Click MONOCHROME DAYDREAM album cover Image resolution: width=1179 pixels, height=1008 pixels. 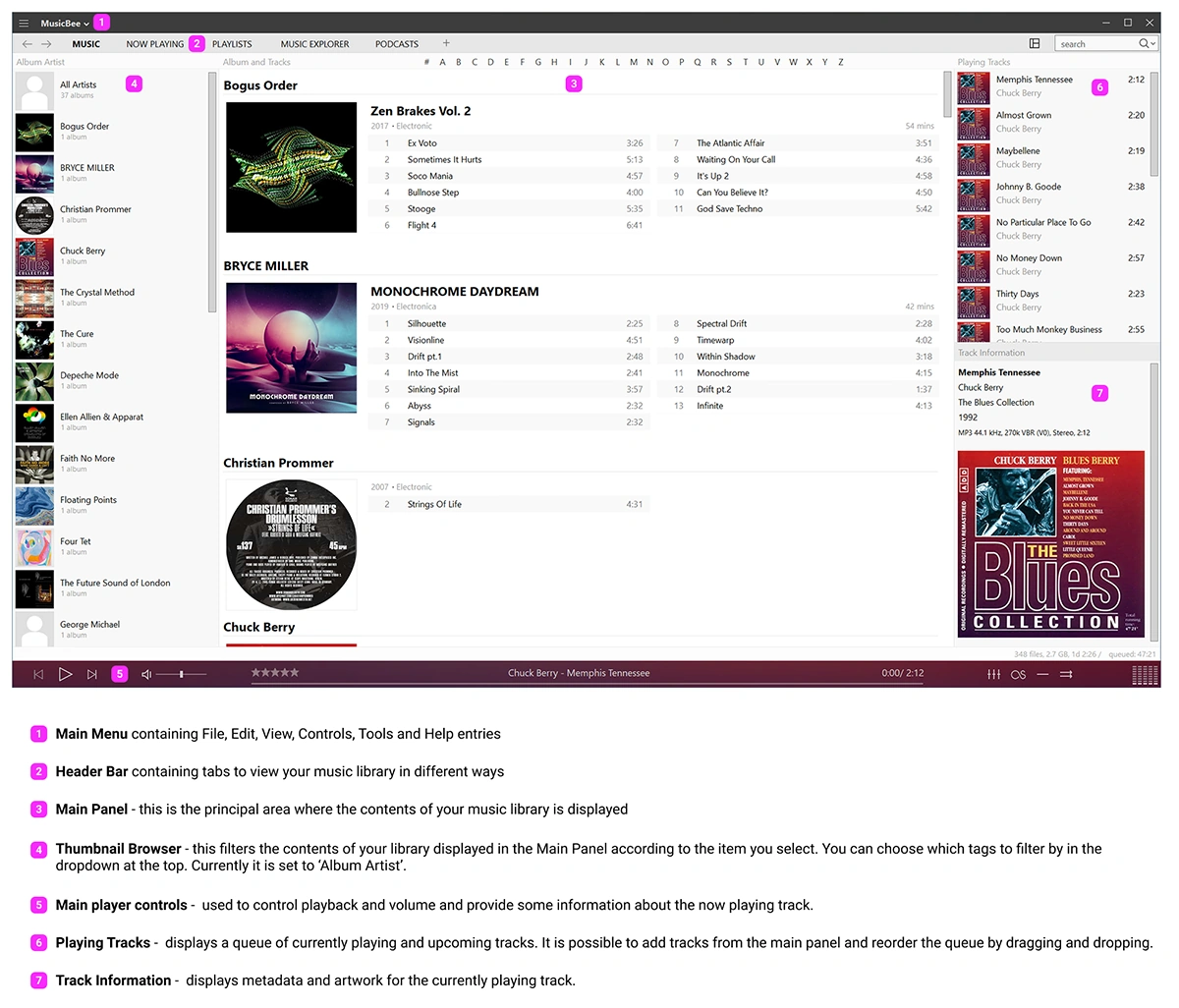(292, 348)
